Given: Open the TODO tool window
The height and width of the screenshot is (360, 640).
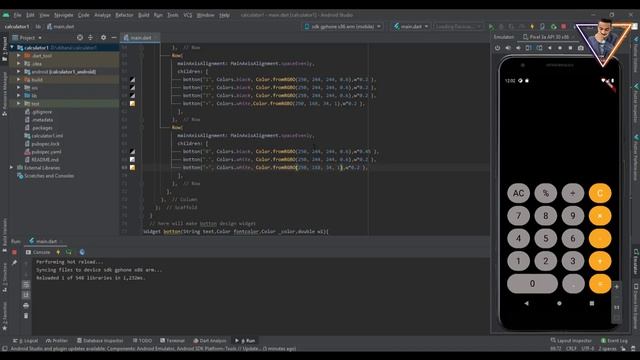Looking at the screenshot, I should 142,340.
